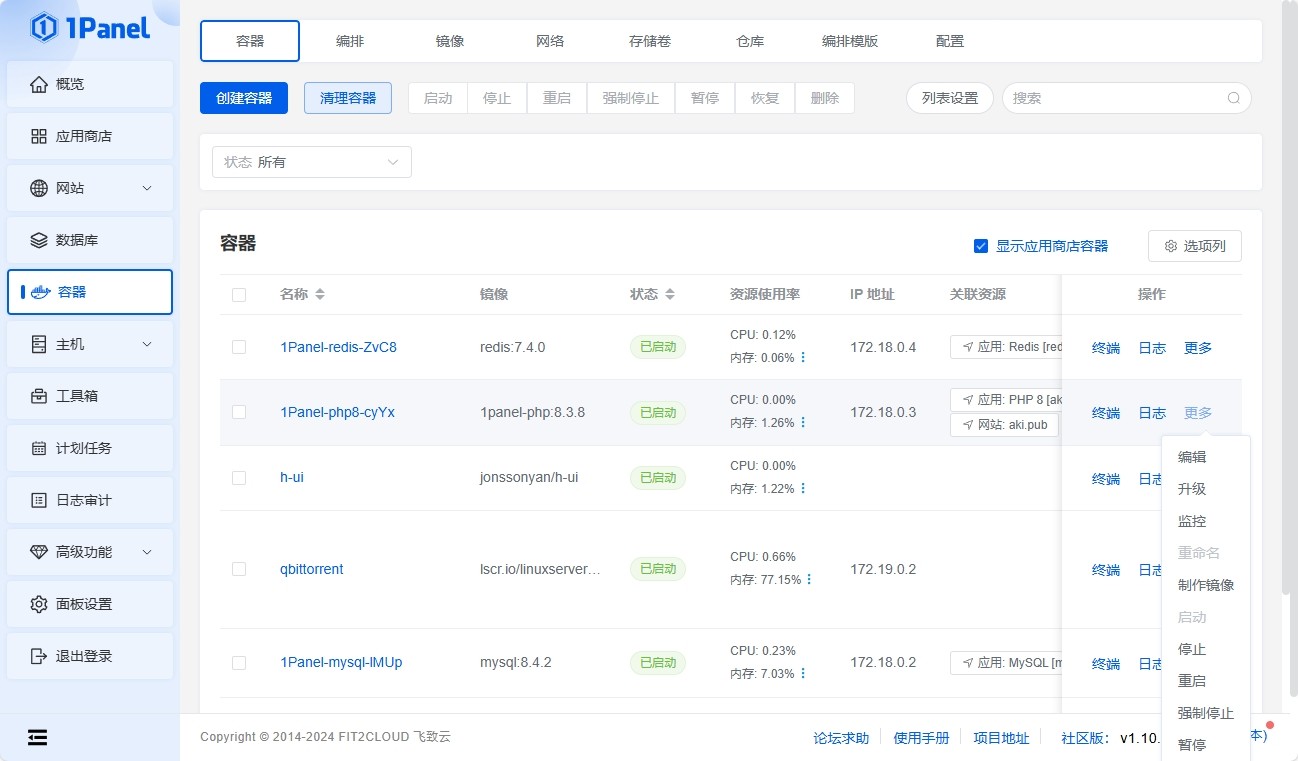Open 日志 for 1Panel-redis-ZvC8
This screenshot has height=761, width=1298.
(1152, 348)
